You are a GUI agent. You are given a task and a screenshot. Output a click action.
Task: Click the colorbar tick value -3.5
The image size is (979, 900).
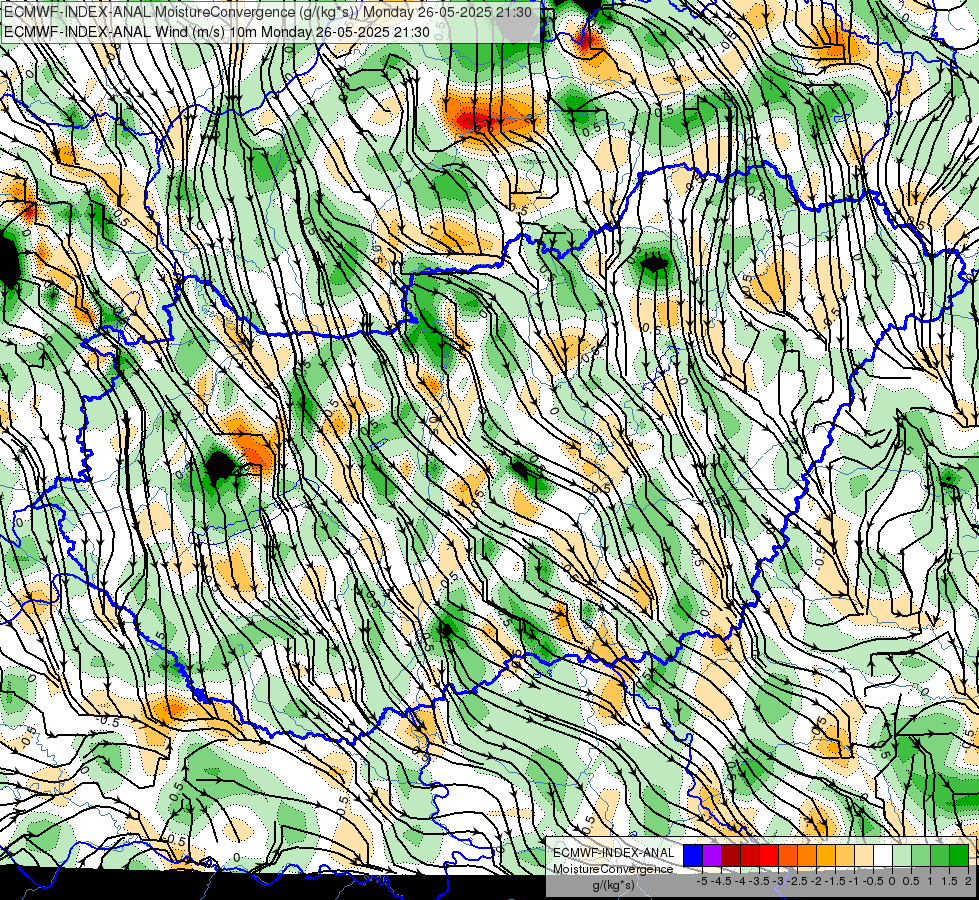tap(761, 881)
